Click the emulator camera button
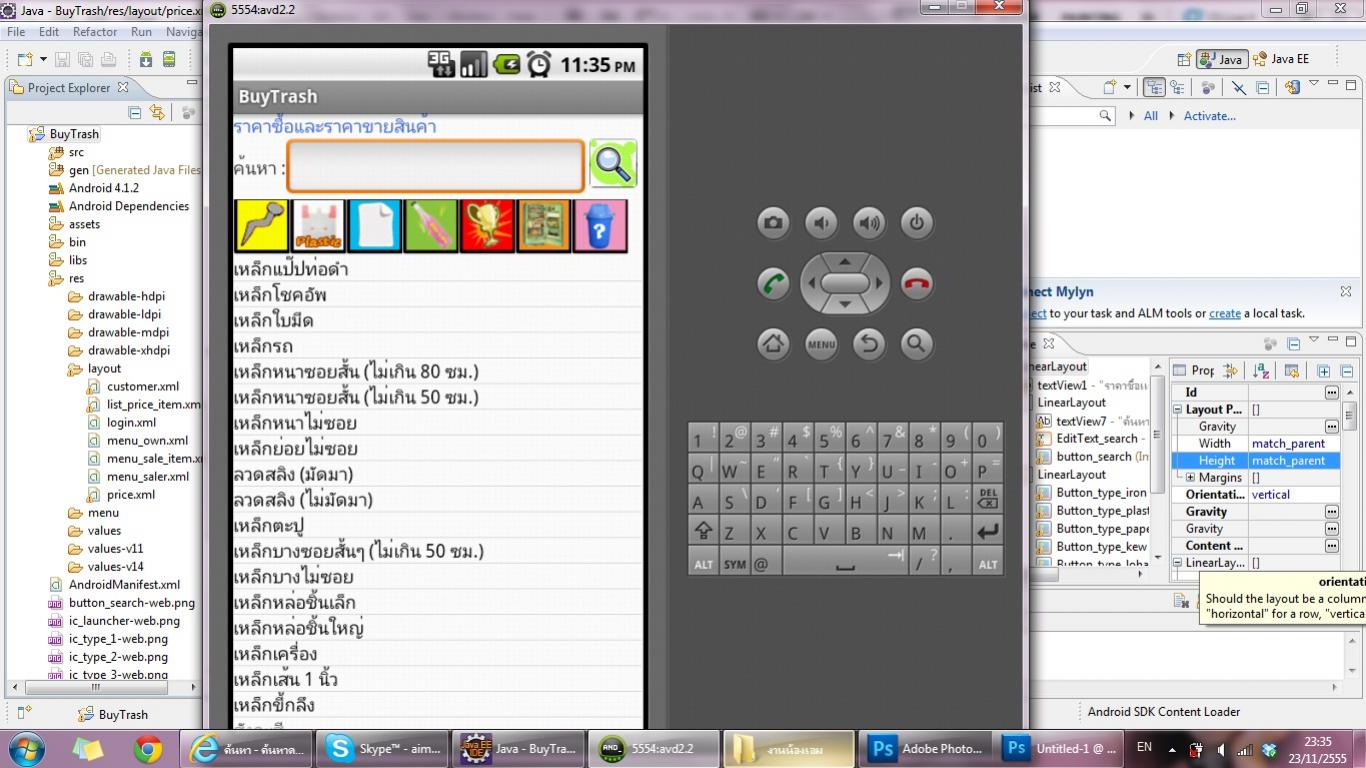 coord(773,223)
